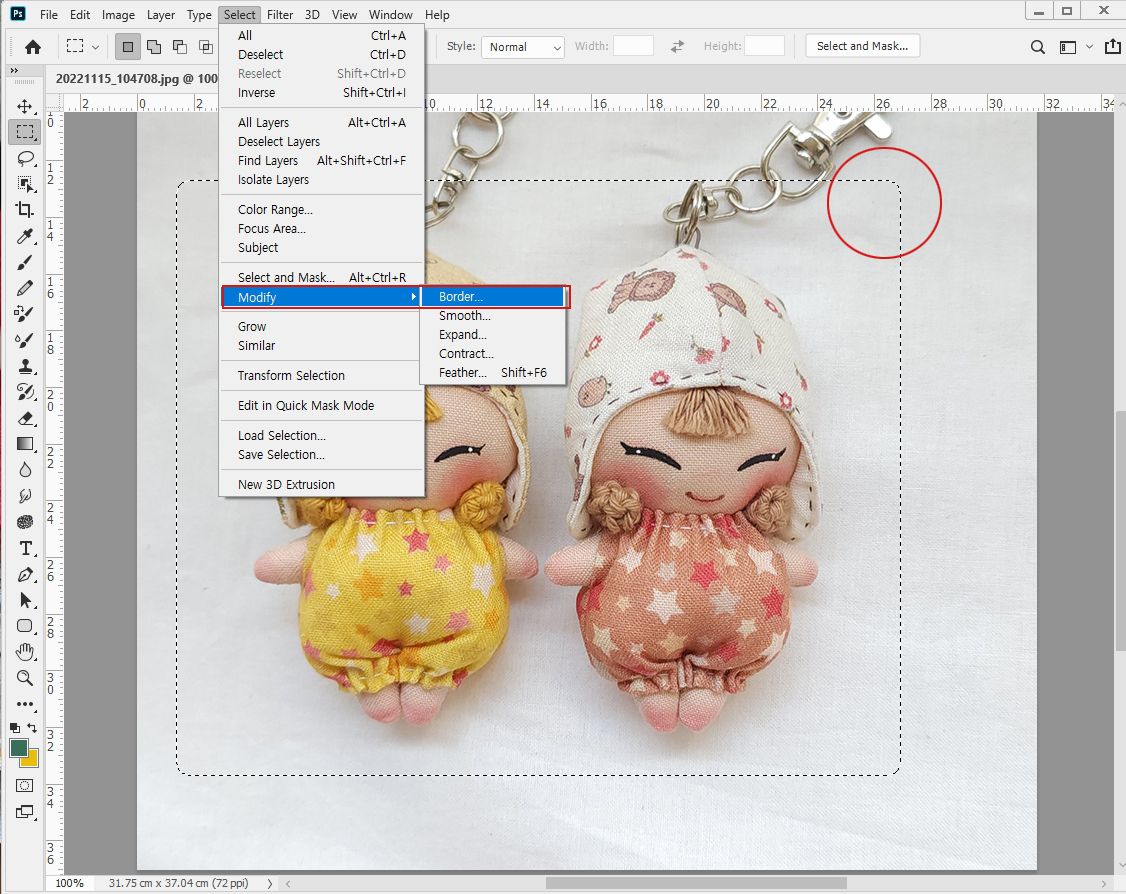Open the Edit Toolbar three-dots menu

[x=25, y=704]
